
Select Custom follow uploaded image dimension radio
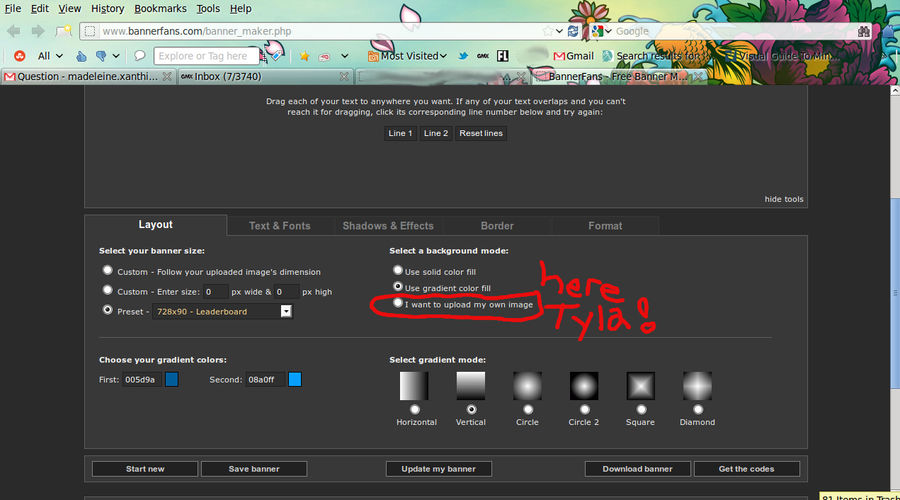point(107,270)
